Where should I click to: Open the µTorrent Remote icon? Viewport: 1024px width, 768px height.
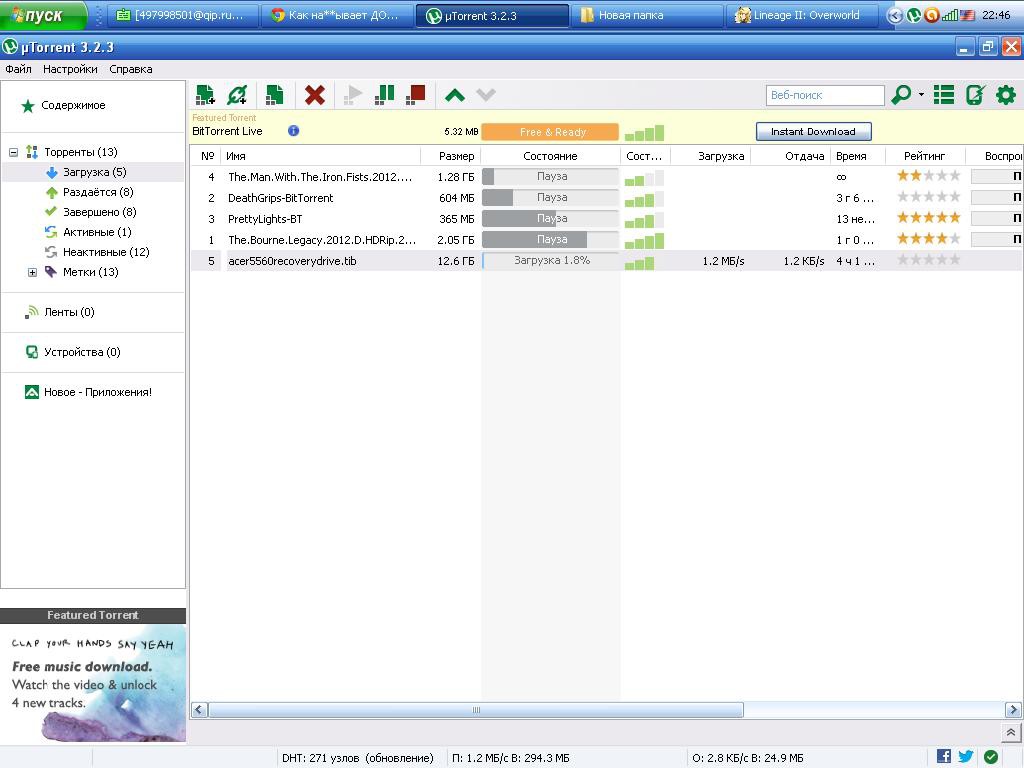point(975,95)
